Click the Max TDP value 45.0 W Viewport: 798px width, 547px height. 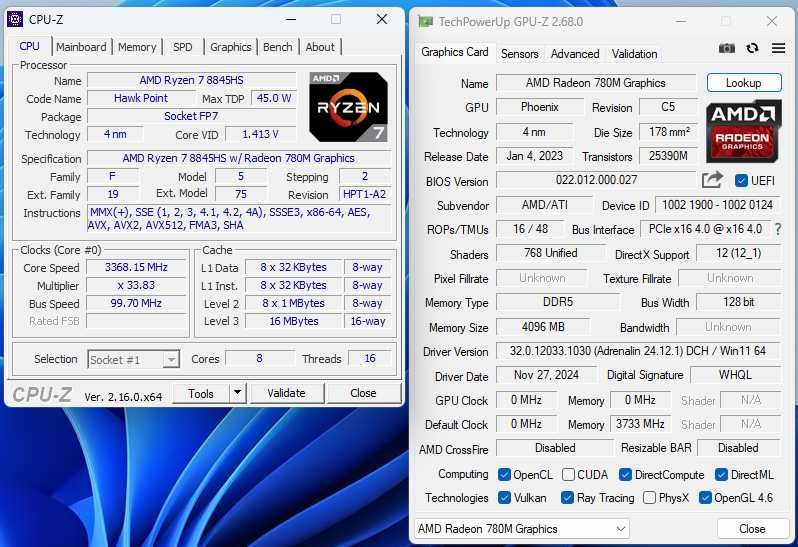[274, 98]
